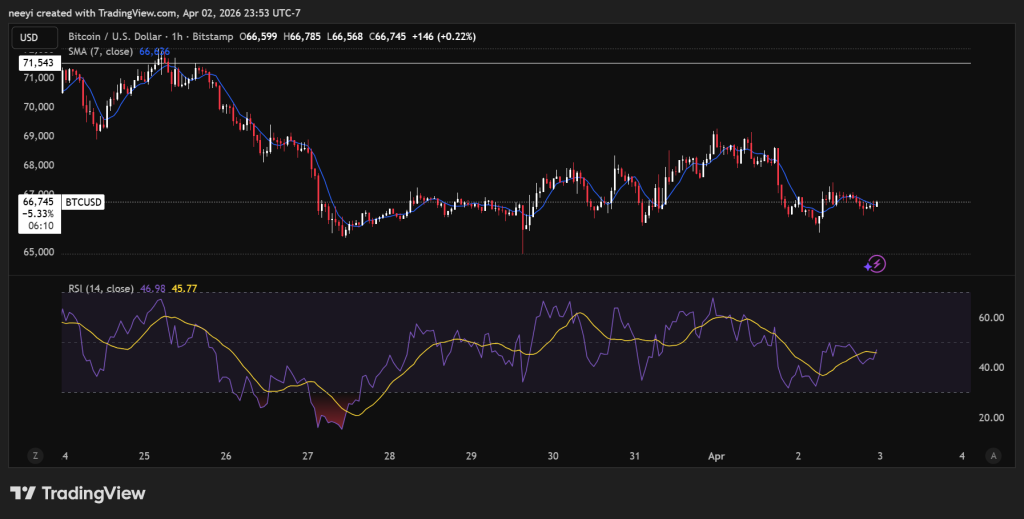This screenshot has height=519, width=1024.
Task: Click the purple RSI value 46.98
Action: click(152, 289)
